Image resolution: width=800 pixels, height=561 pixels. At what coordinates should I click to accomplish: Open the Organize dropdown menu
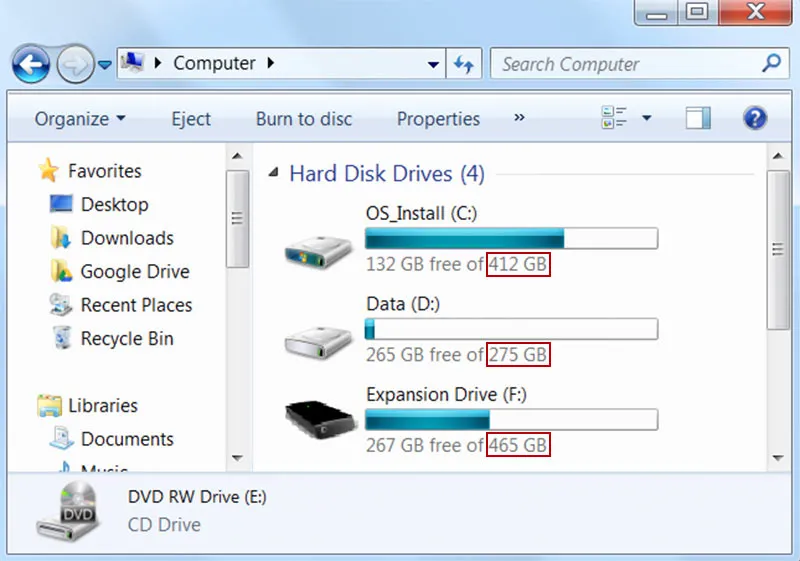pos(80,119)
